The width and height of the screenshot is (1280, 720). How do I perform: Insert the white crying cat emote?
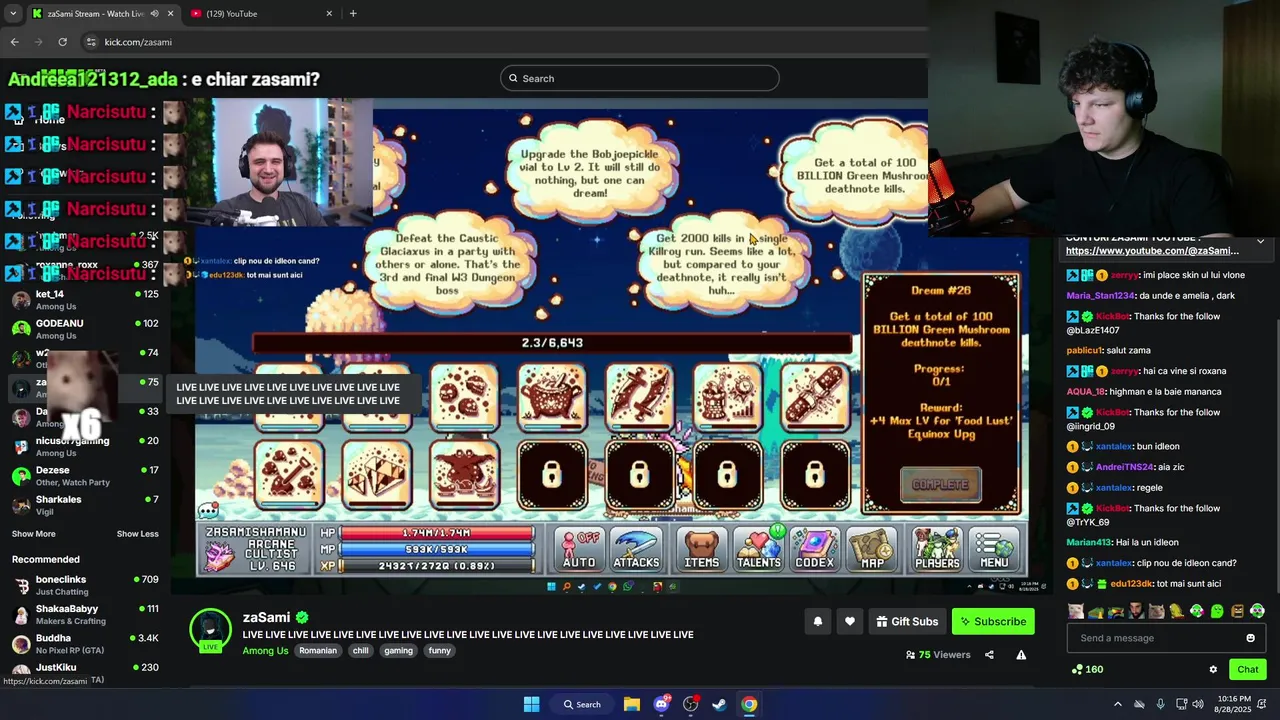[x=1075, y=611]
